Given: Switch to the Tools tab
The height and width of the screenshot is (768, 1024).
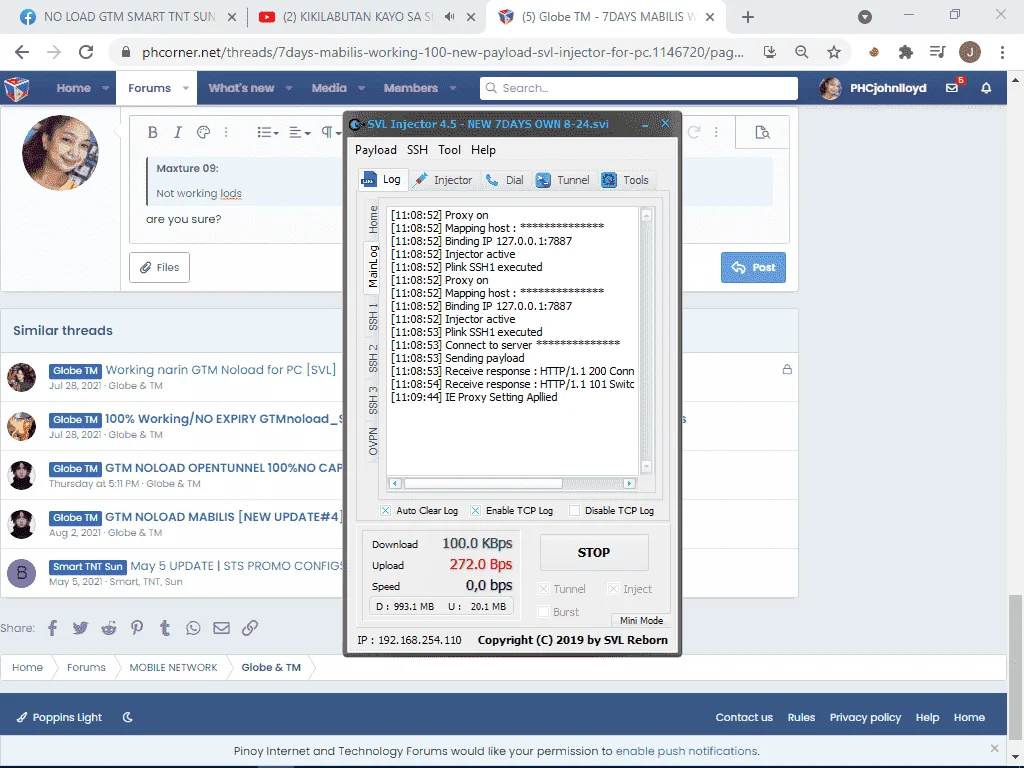Looking at the screenshot, I should coord(625,180).
